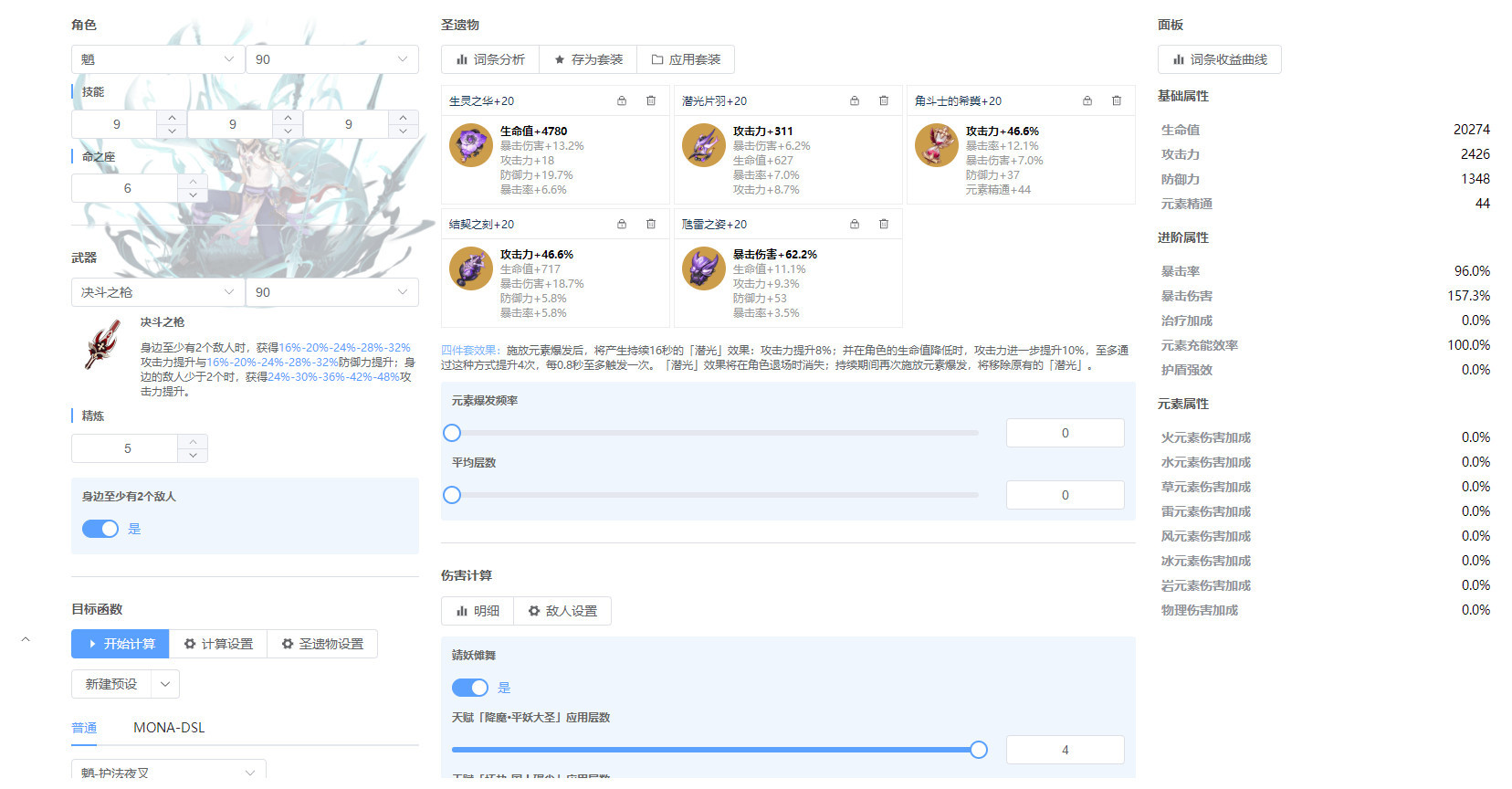Viewport: 1512px width, 789px height.
Task: Delete the 结契之刻+20 artifact
Action: (651, 224)
